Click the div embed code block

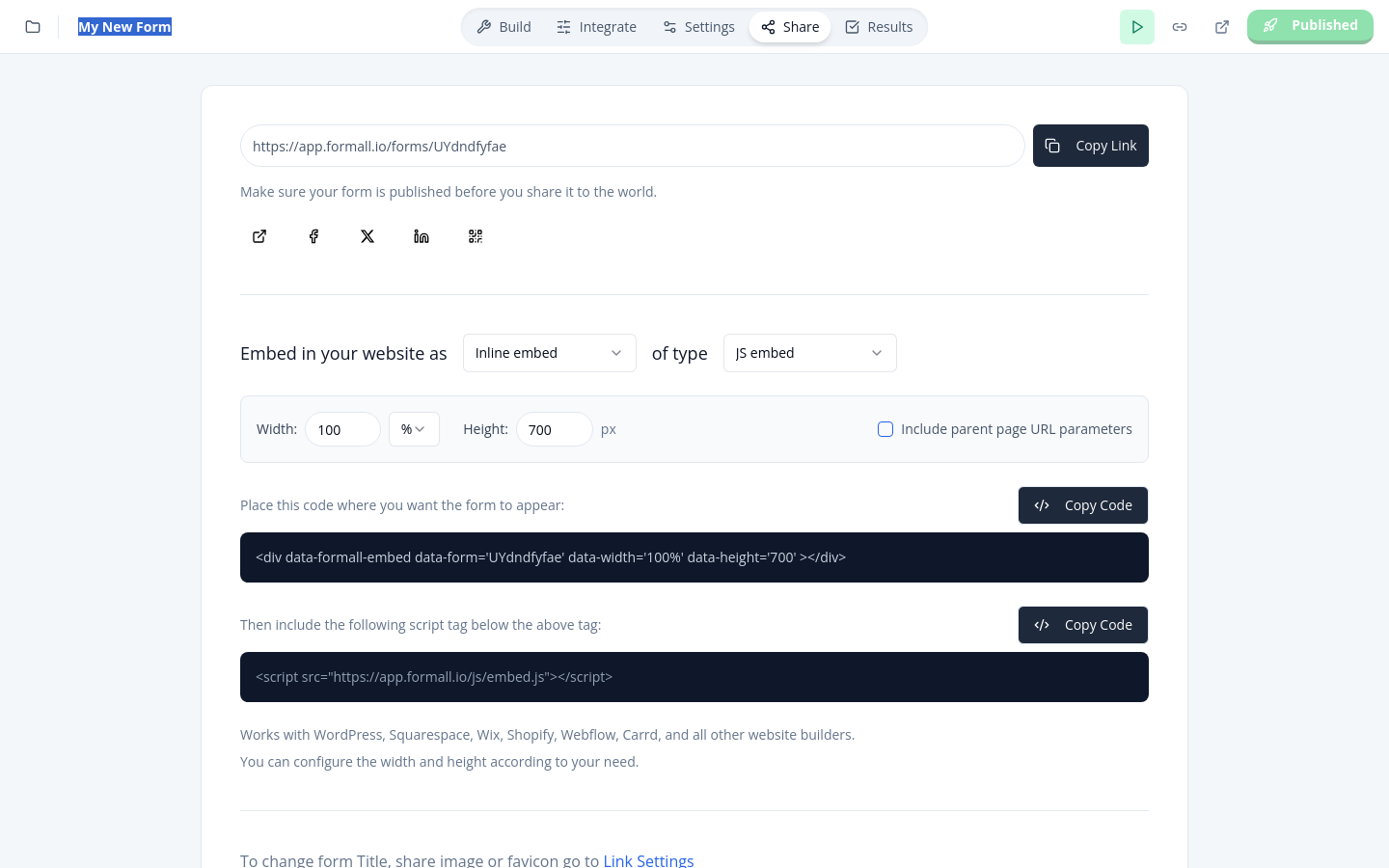[x=694, y=557]
